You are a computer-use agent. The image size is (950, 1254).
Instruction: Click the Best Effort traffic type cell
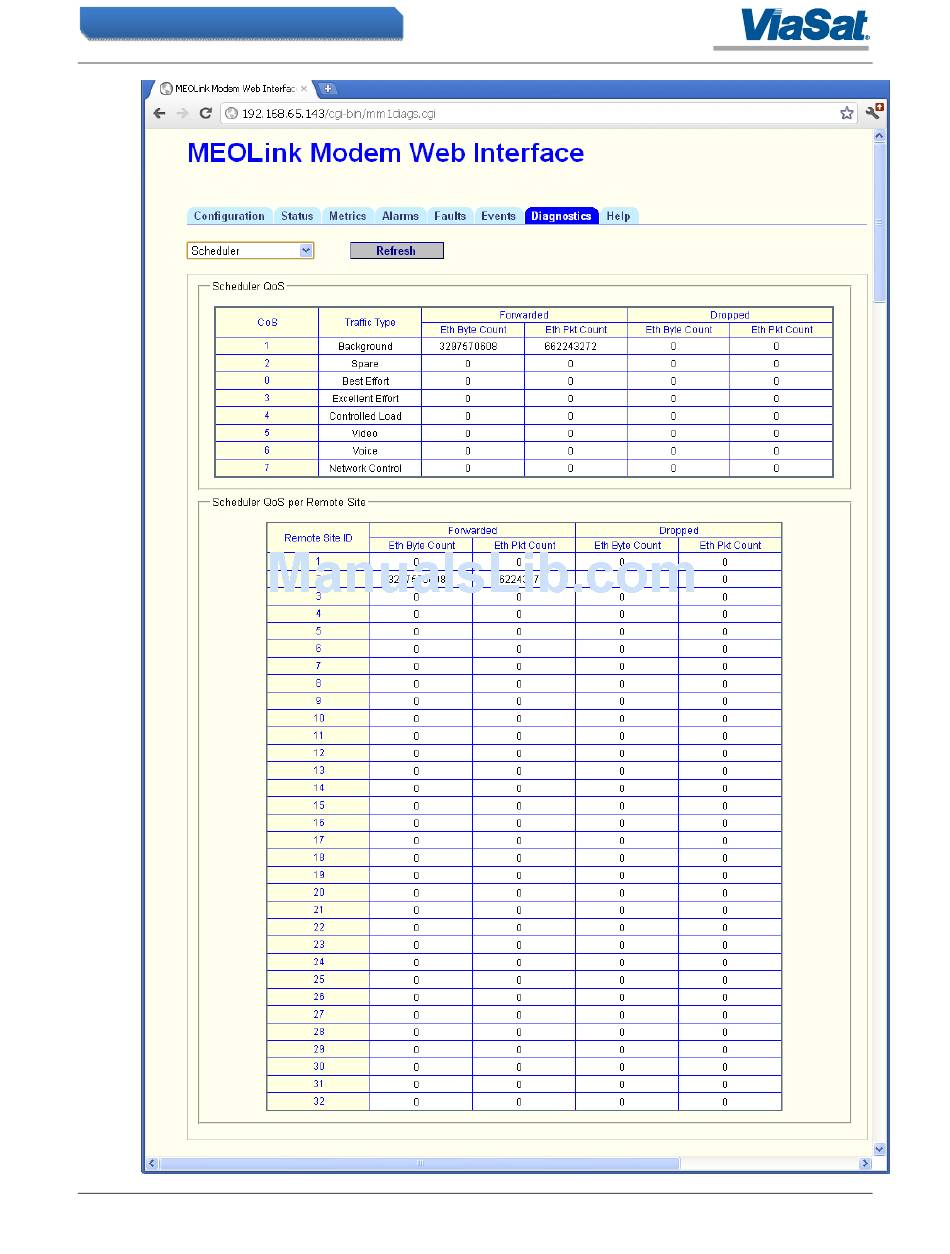click(x=370, y=381)
